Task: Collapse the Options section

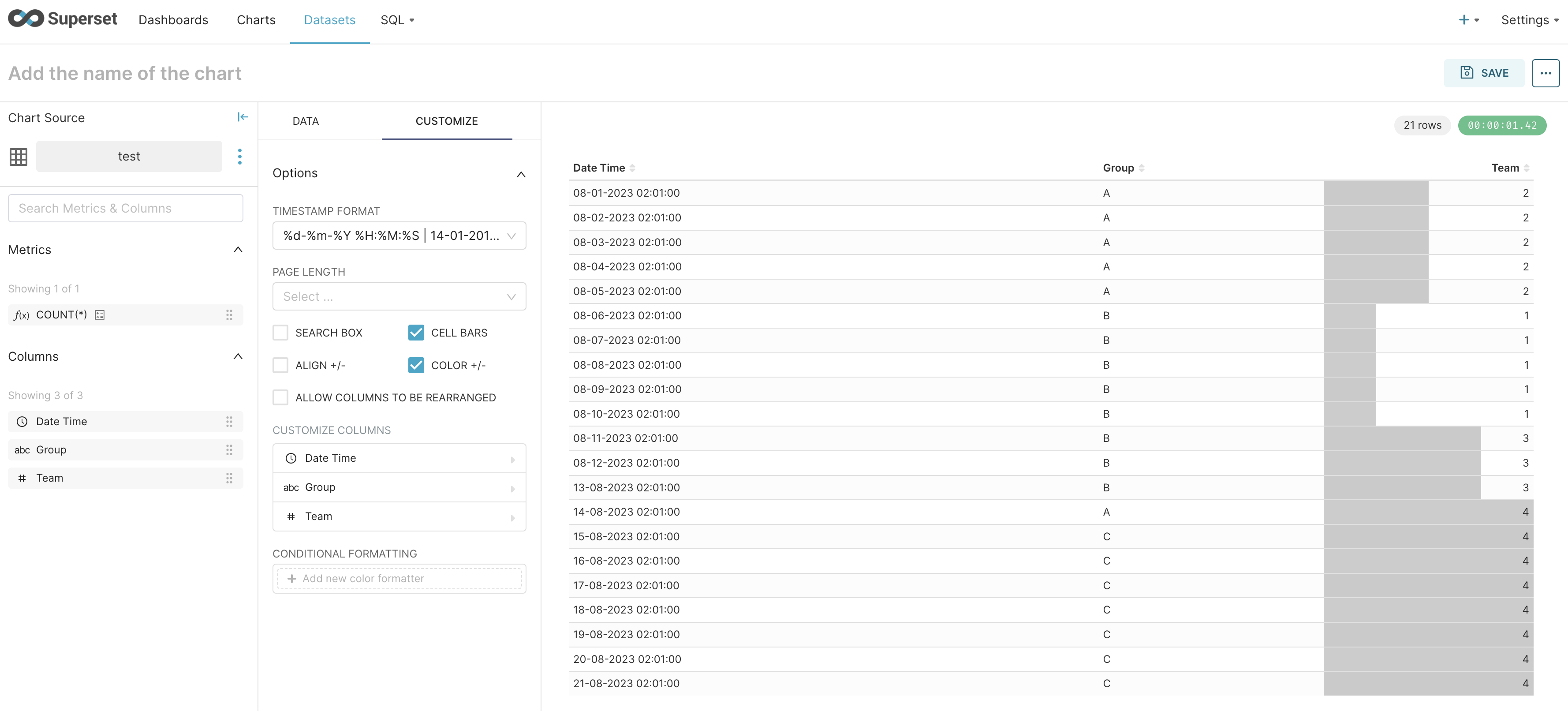Action: (521, 174)
